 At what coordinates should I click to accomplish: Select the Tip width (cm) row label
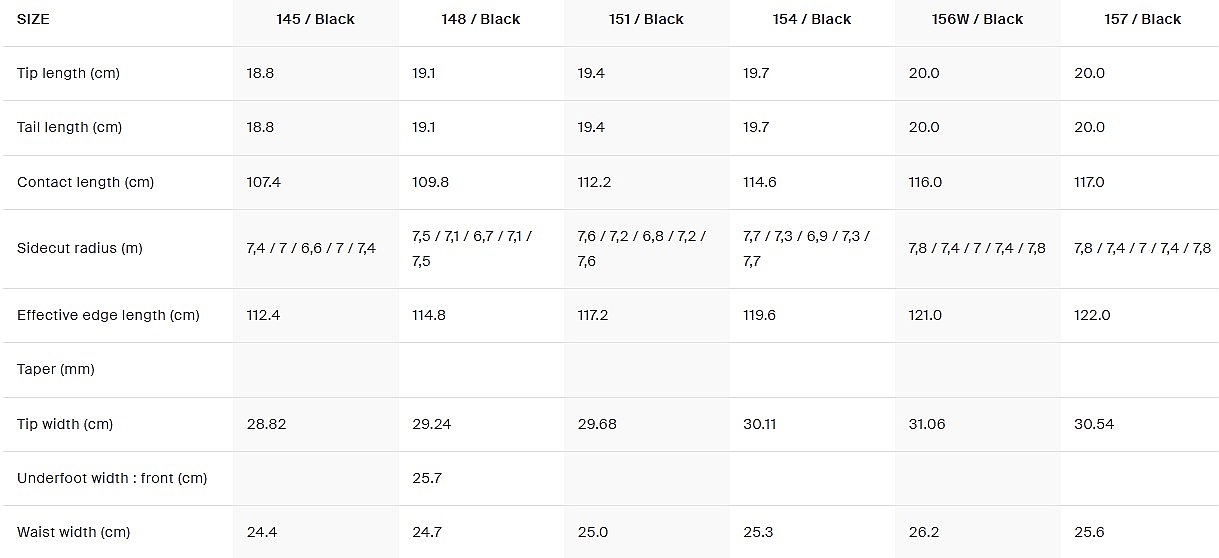pos(65,424)
